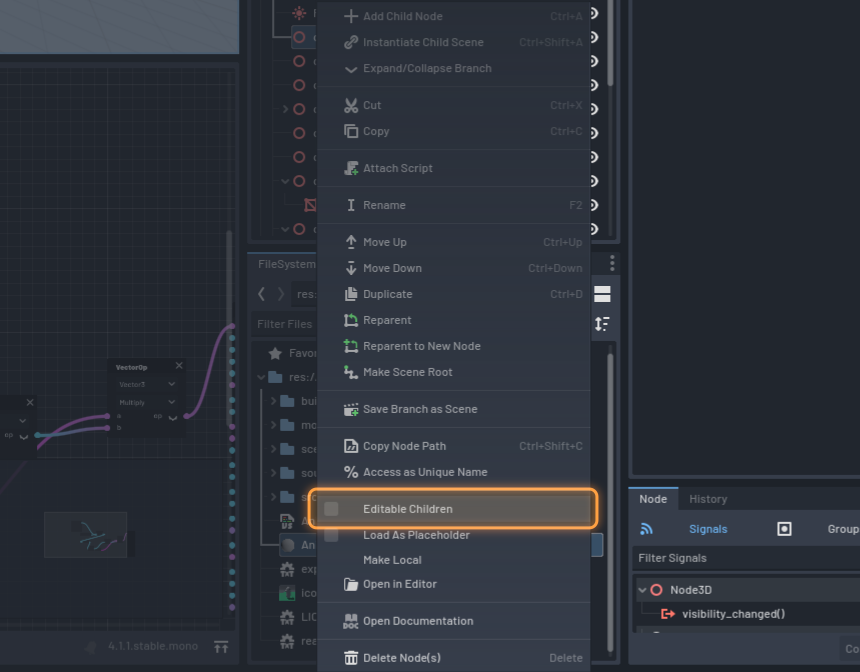Click the Duplicate node icon
860x672 pixels.
click(x=351, y=294)
